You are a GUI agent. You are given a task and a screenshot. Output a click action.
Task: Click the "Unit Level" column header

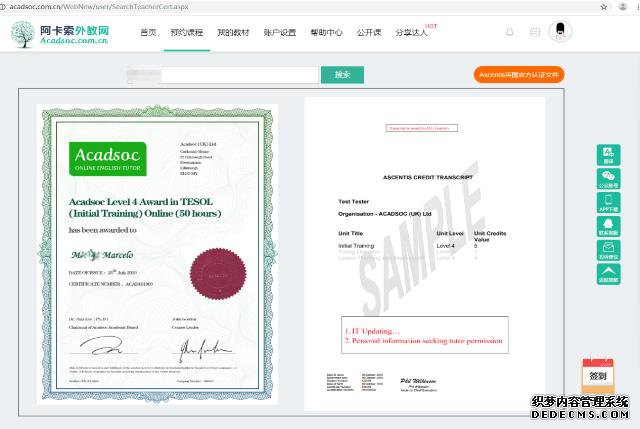(450, 233)
